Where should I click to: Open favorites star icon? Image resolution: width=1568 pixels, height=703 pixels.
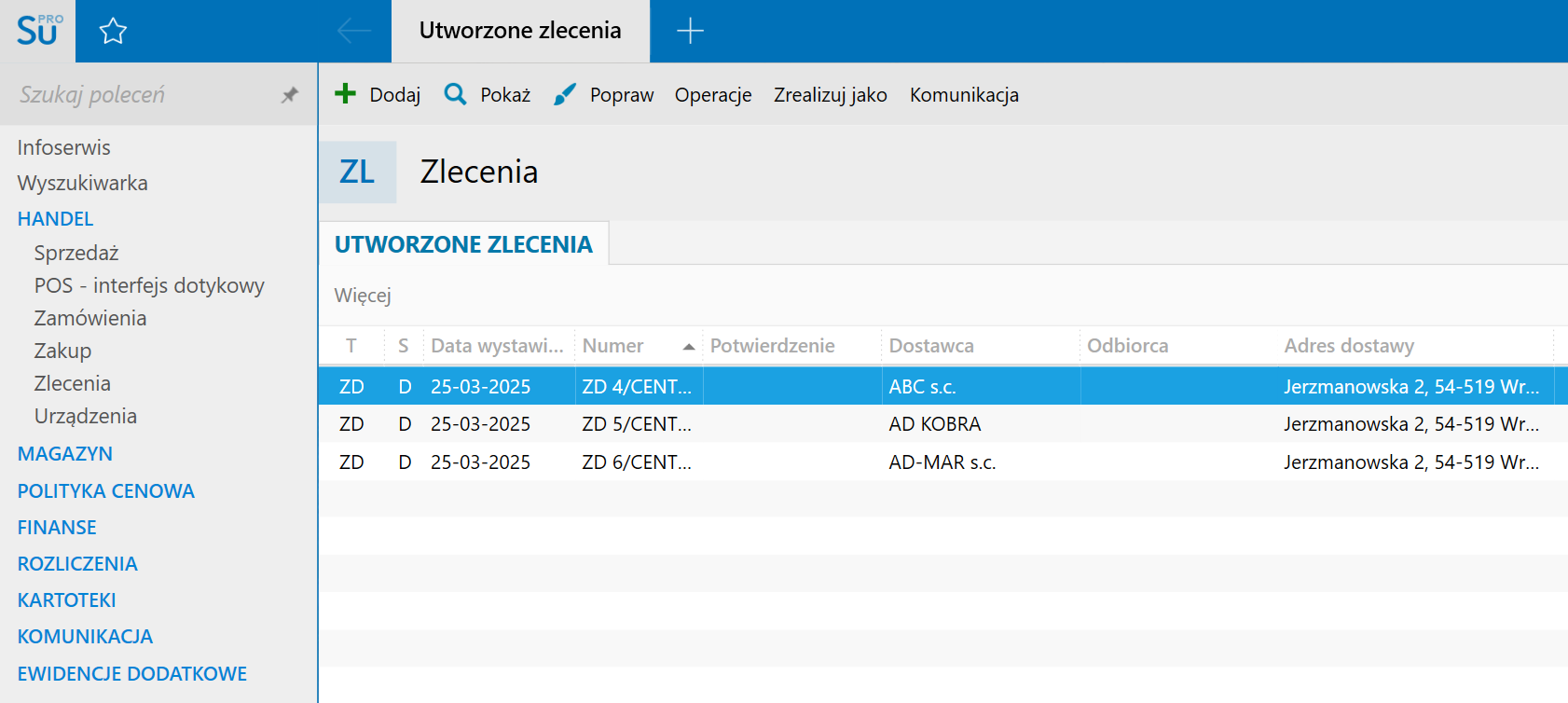click(x=113, y=31)
